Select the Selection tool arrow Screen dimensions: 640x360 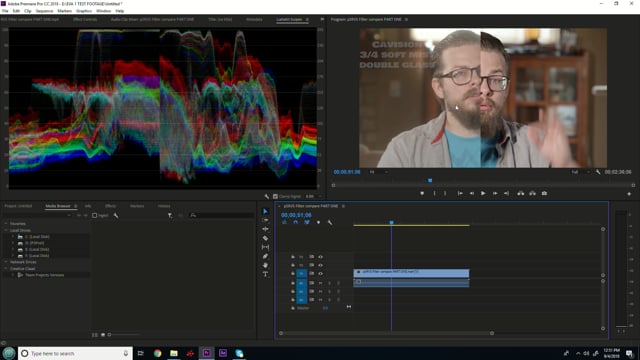coord(265,211)
